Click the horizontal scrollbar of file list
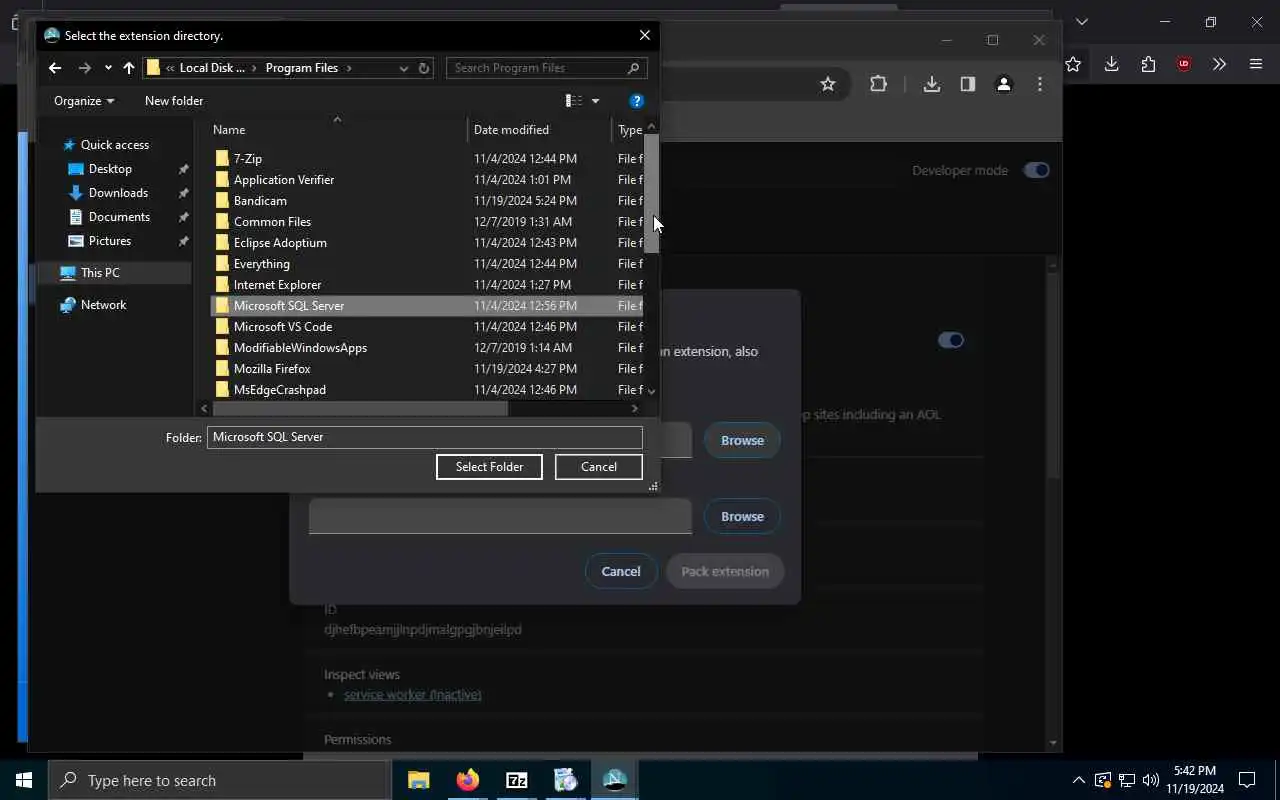This screenshot has width=1280, height=800. pyautogui.click(x=360, y=408)
